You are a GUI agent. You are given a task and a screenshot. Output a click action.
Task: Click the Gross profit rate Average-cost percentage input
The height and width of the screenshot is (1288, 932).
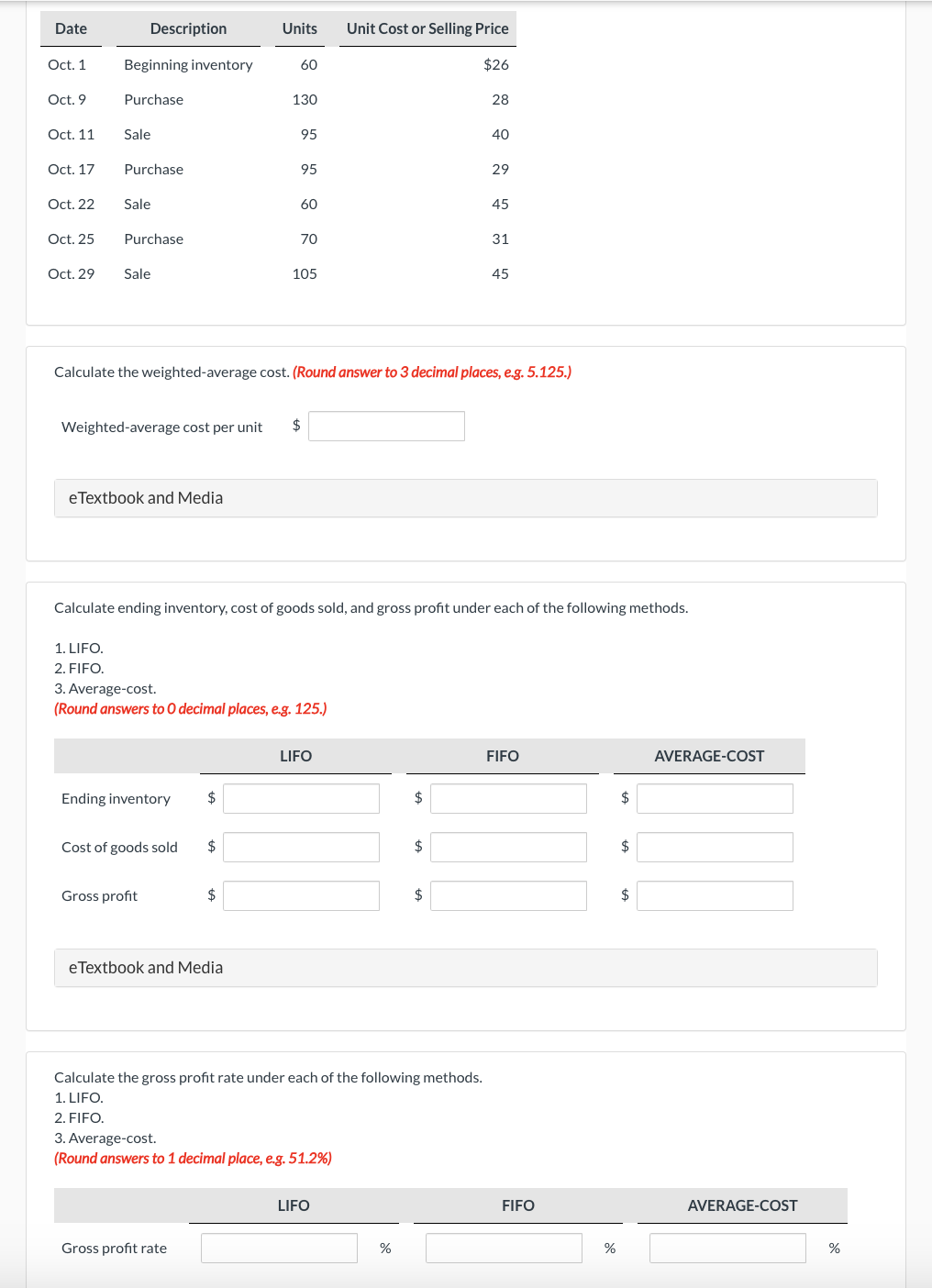(727, 1247)
